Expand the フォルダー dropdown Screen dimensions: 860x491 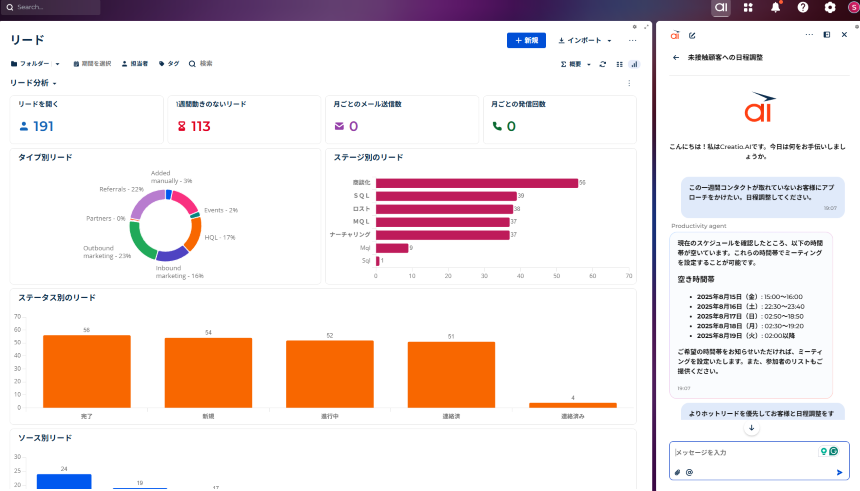tap(35, 63)
